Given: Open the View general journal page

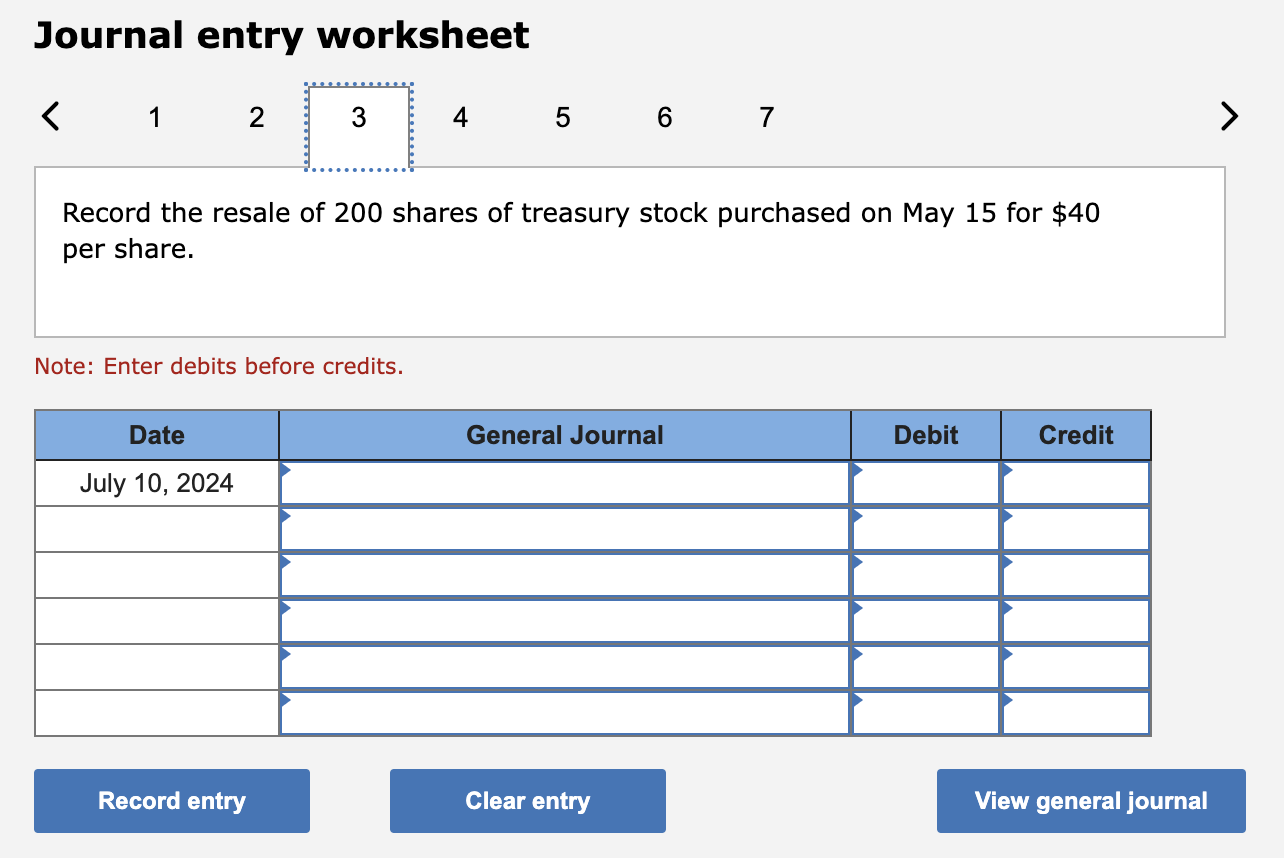Looking at the screenshot, I should point(1090,800).
